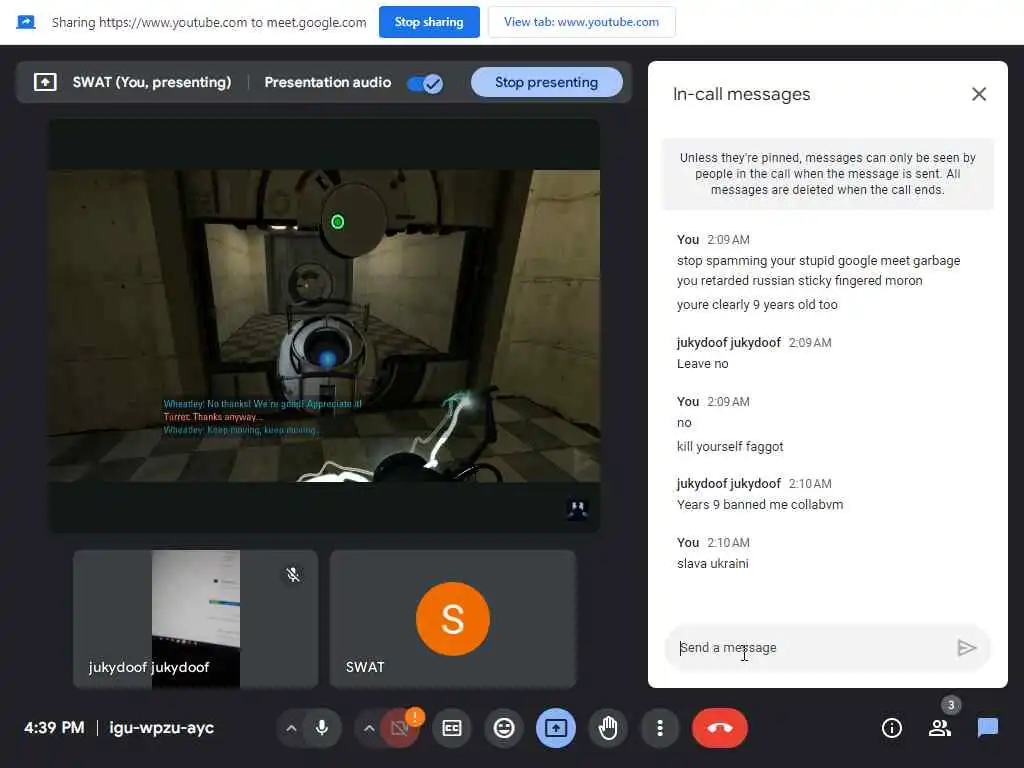
Task: Open the emoji reactions button
Action: [504, 728]
